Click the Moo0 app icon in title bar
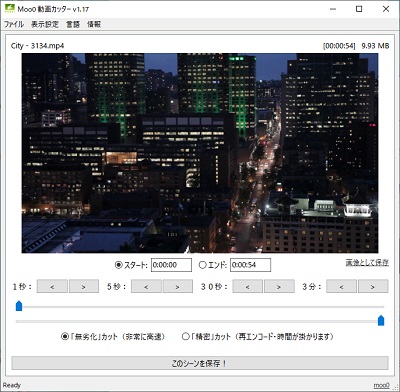 click(10, 8)
